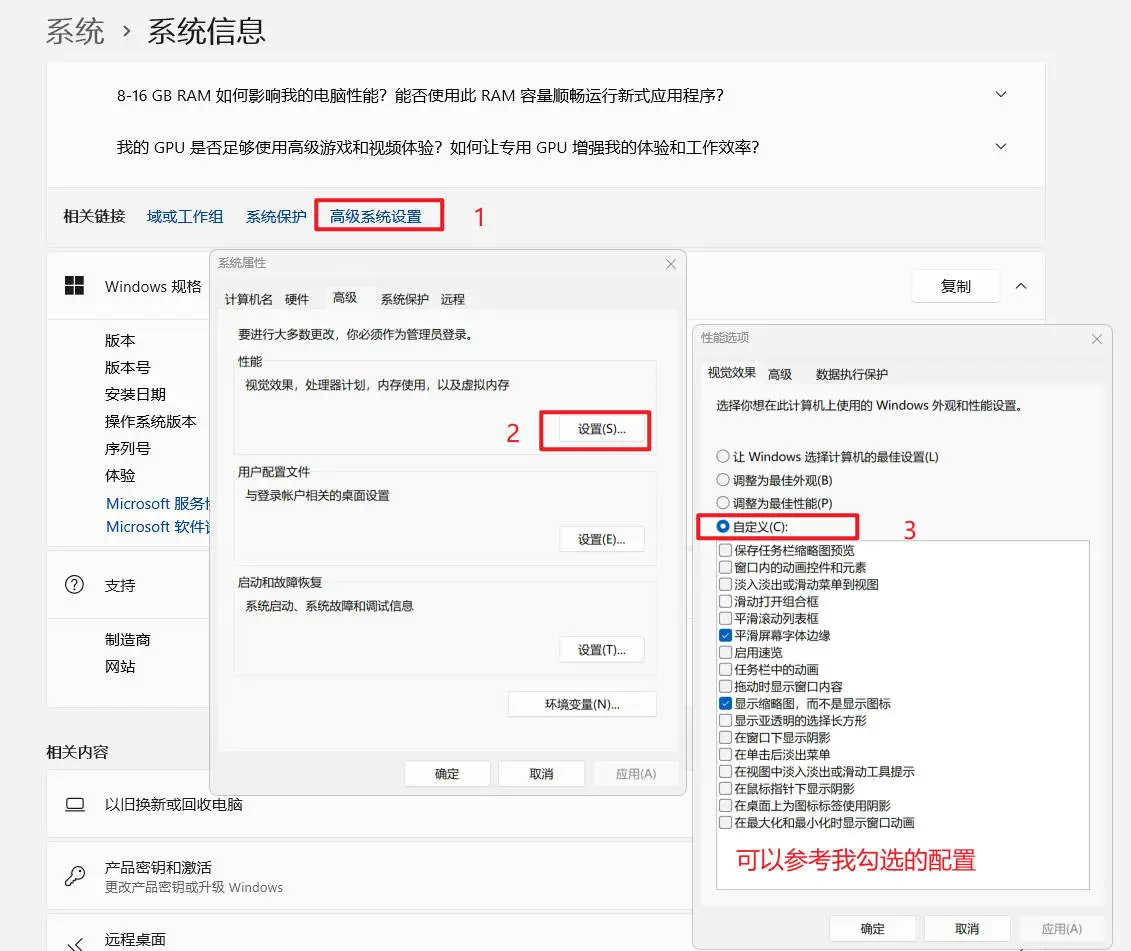Click the 环境变量(N) button
The image size is (1131, 951).
[582, 703]
